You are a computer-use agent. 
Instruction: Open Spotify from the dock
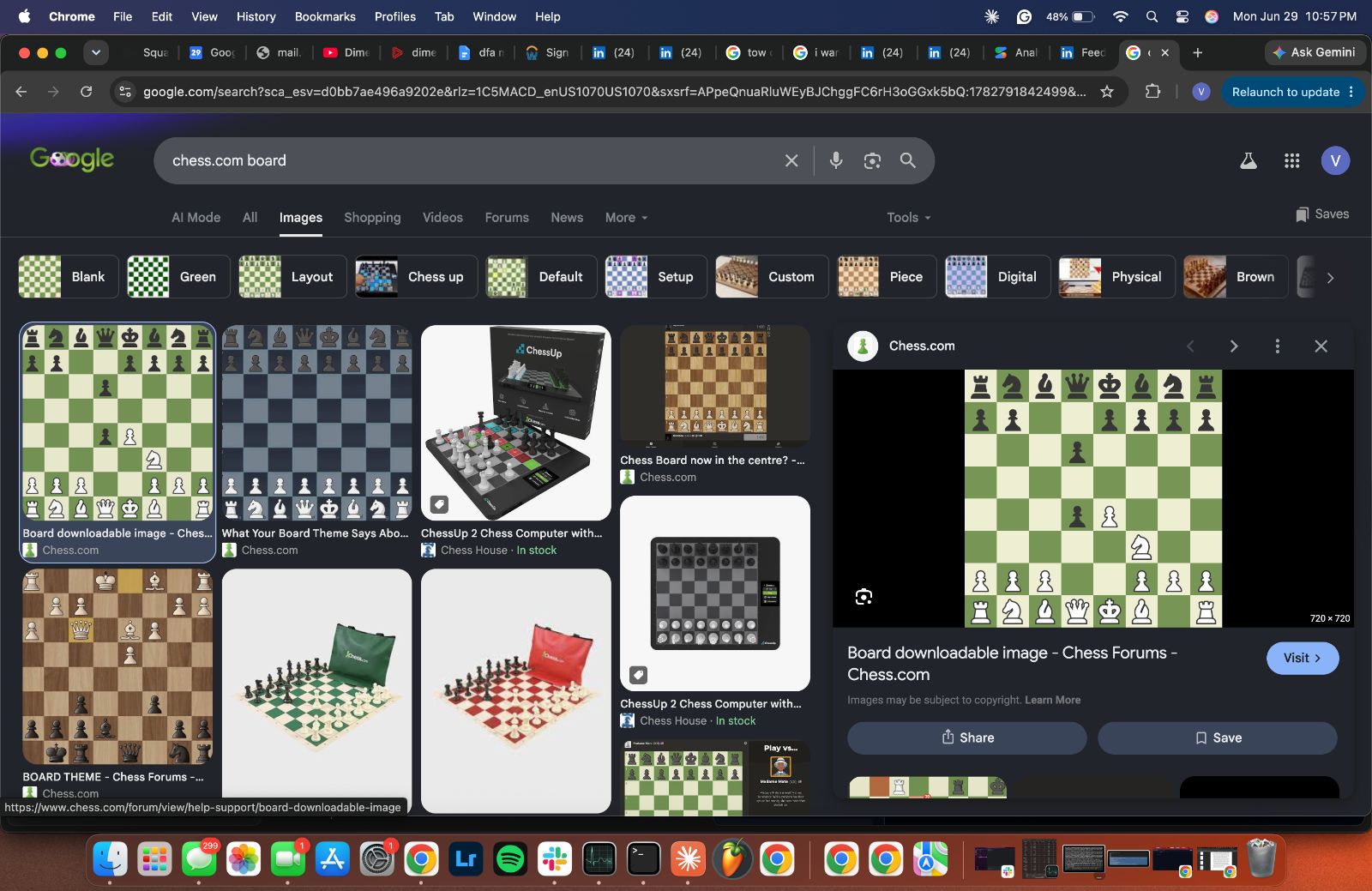coord(510,858)
